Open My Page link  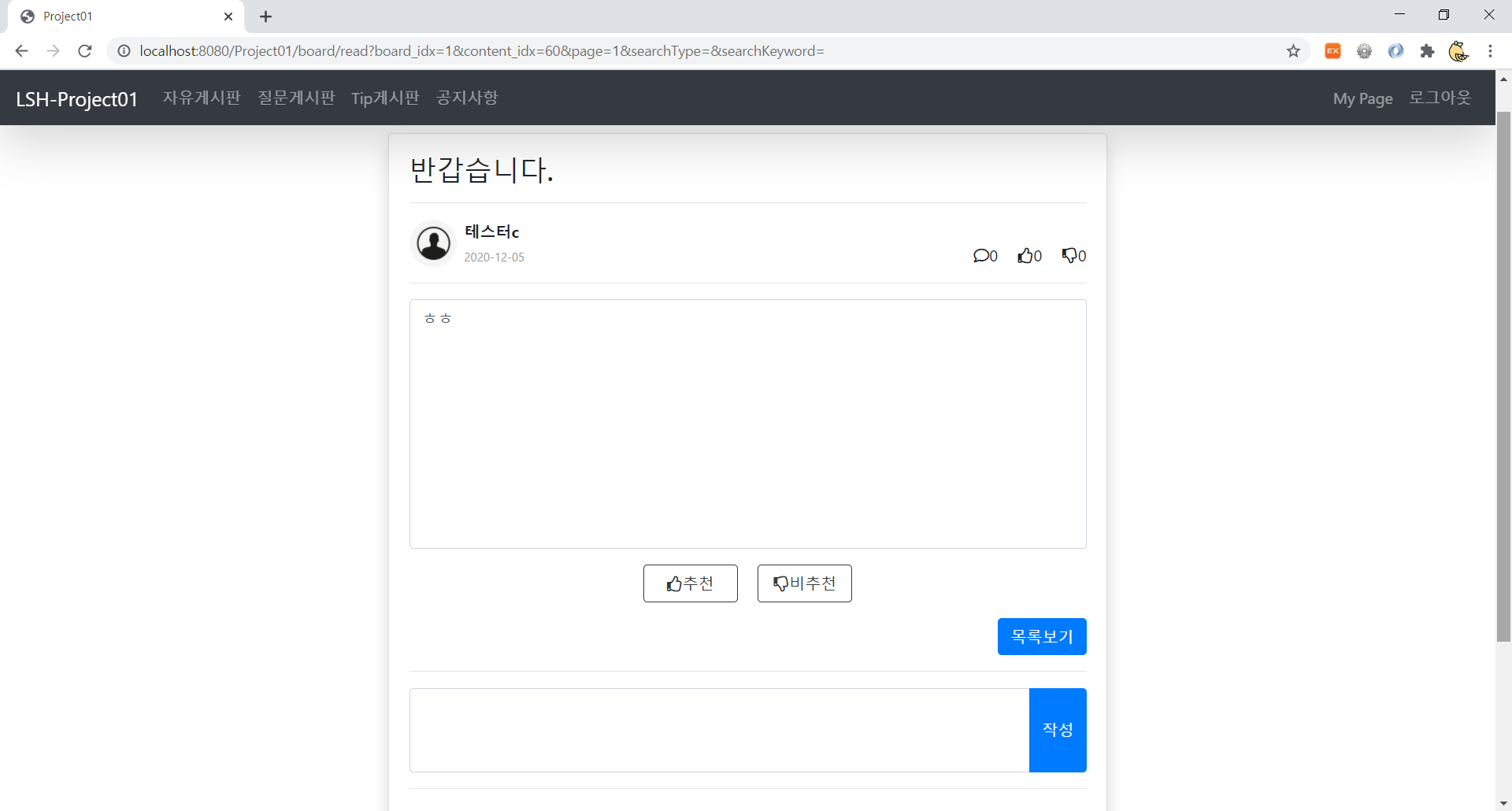tap(1362, 98)
